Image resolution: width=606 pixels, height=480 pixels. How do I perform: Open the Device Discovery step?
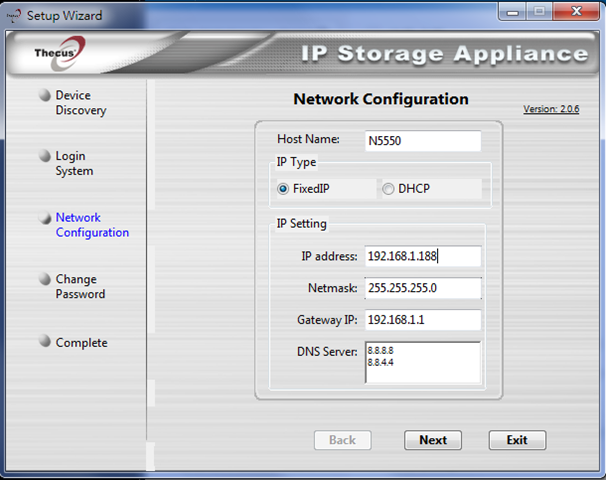click(81, 102)
